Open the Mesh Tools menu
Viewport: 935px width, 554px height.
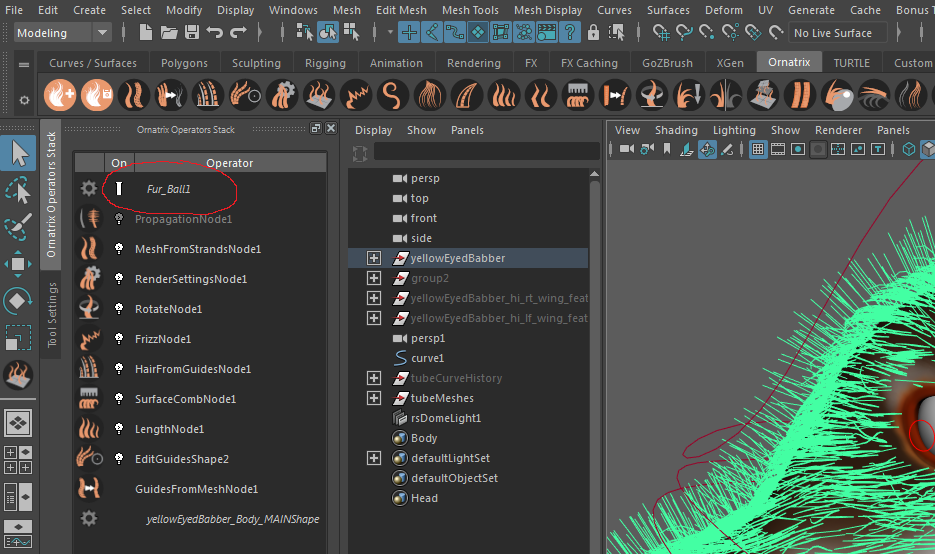tap(470, 10)
